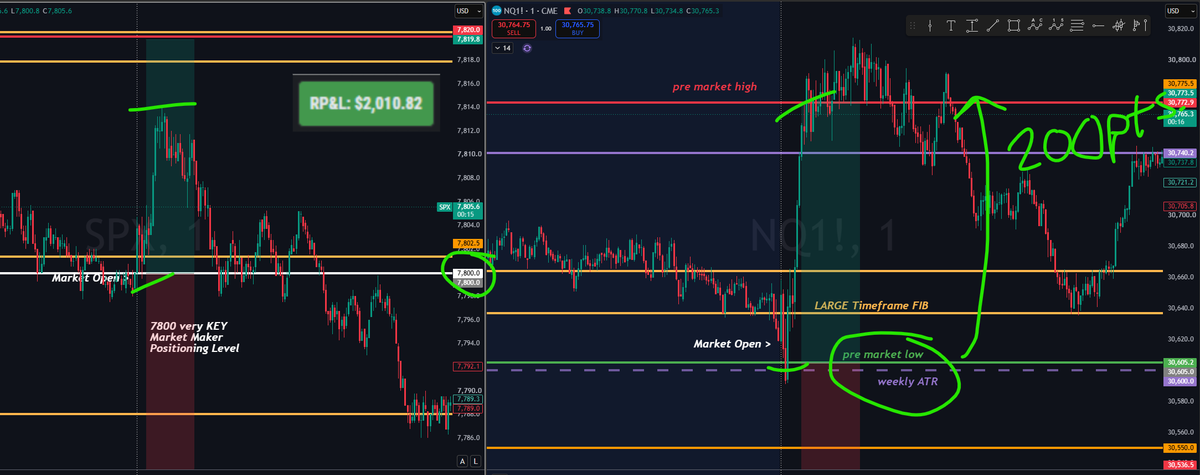Click the NQ1! · 1 · CME title
1200x475 pixels.
click(x=531, y=11)
